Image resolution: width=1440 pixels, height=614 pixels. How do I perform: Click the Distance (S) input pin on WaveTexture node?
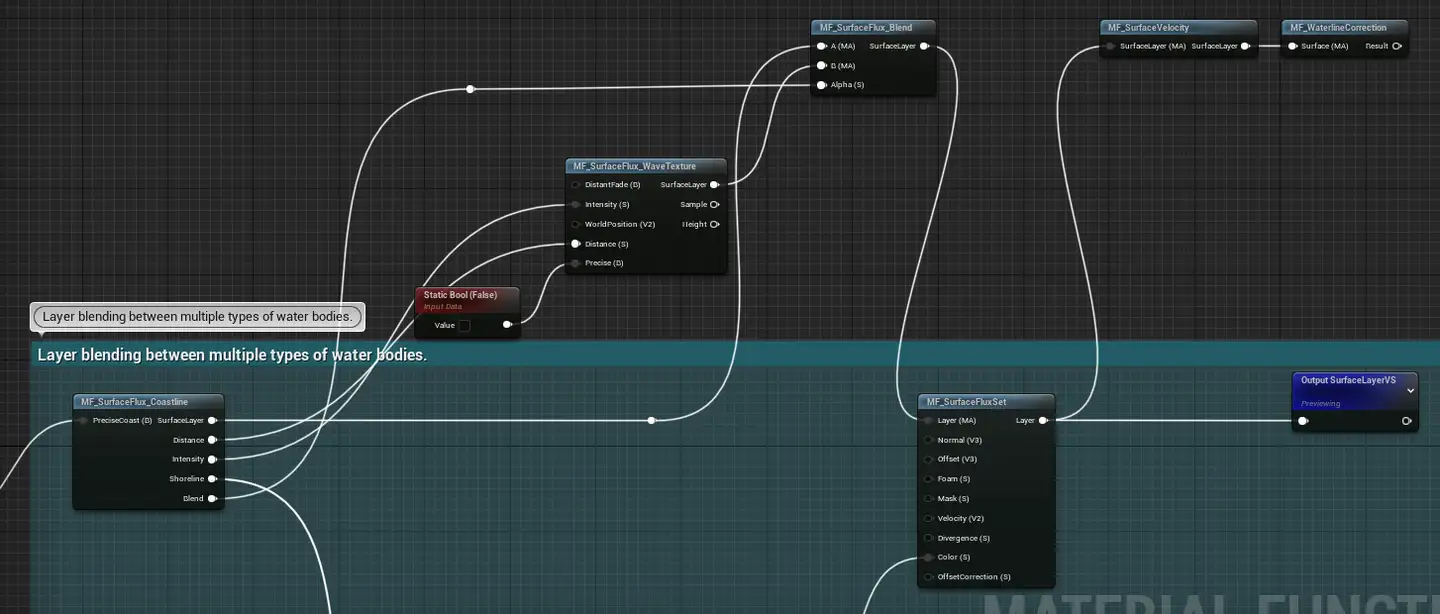576,244
